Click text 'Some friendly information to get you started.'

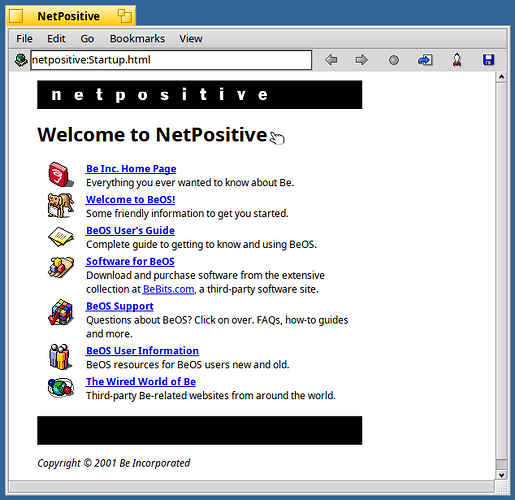pyautogui.click(x=187, y=213)
